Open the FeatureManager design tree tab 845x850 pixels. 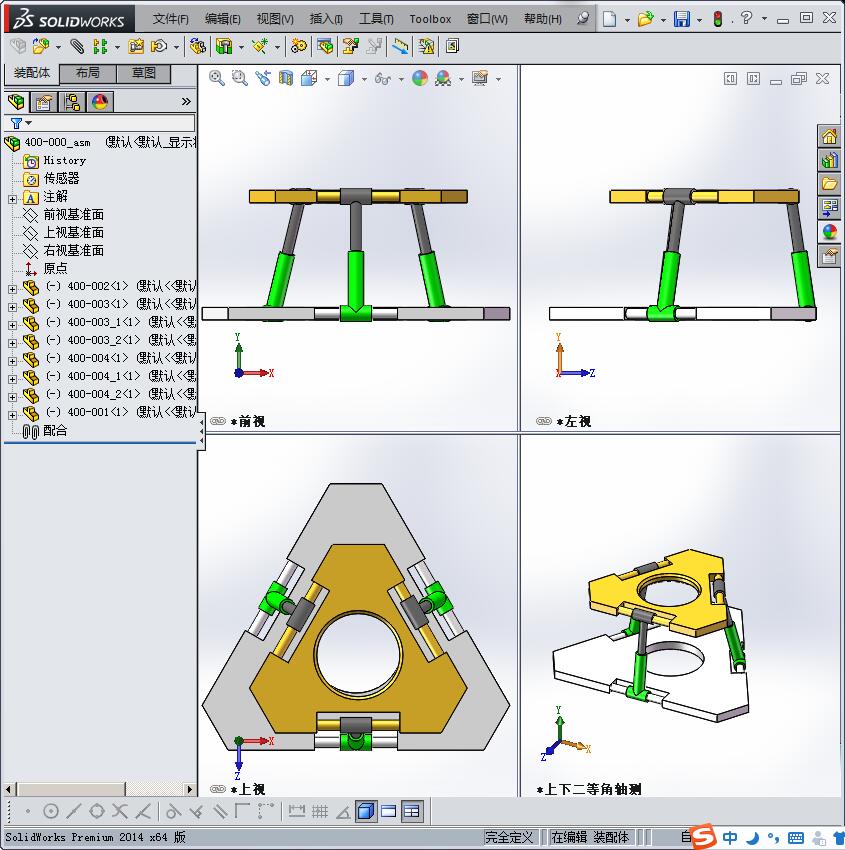(x=16, y=101)
